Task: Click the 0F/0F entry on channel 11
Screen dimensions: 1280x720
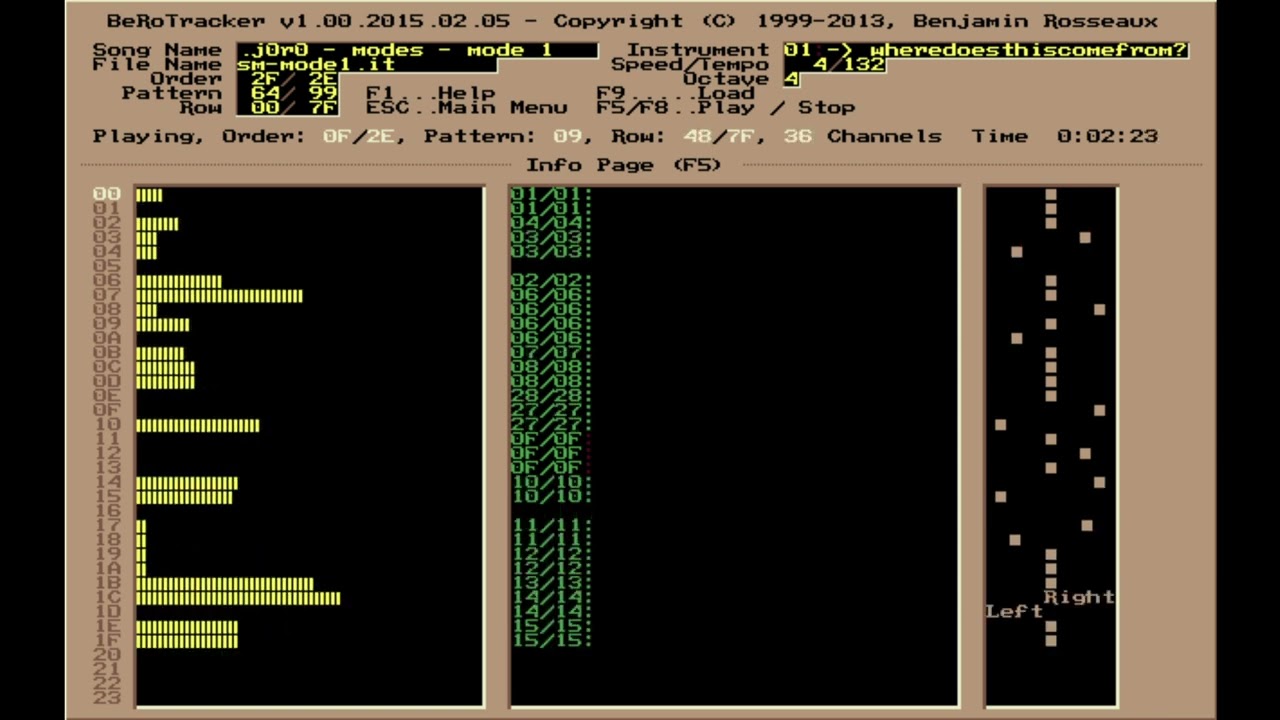Action: point(549,439)
